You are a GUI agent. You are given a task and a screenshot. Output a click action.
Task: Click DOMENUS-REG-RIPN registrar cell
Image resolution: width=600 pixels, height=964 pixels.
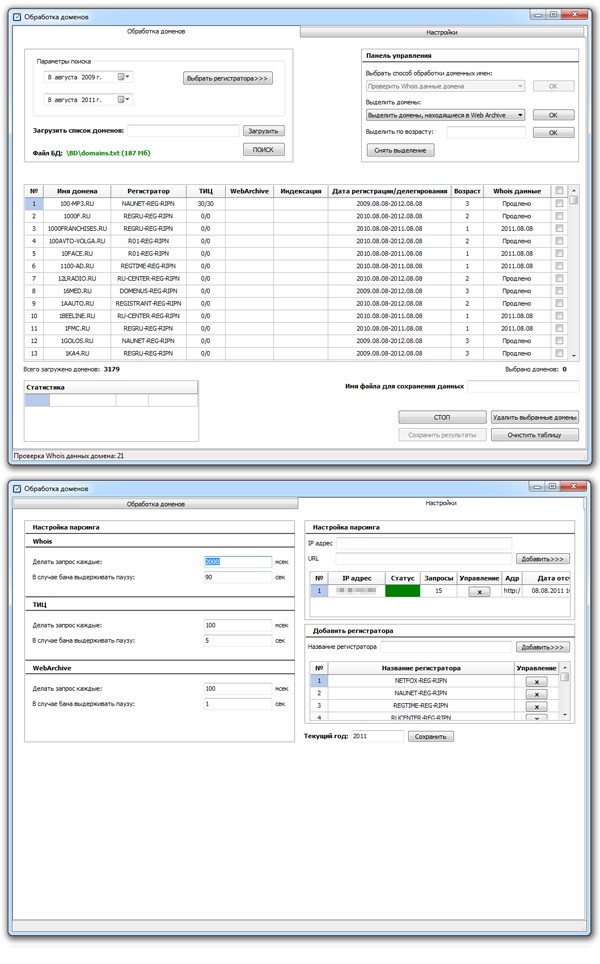pyautogui.click(x=148, y=291)
